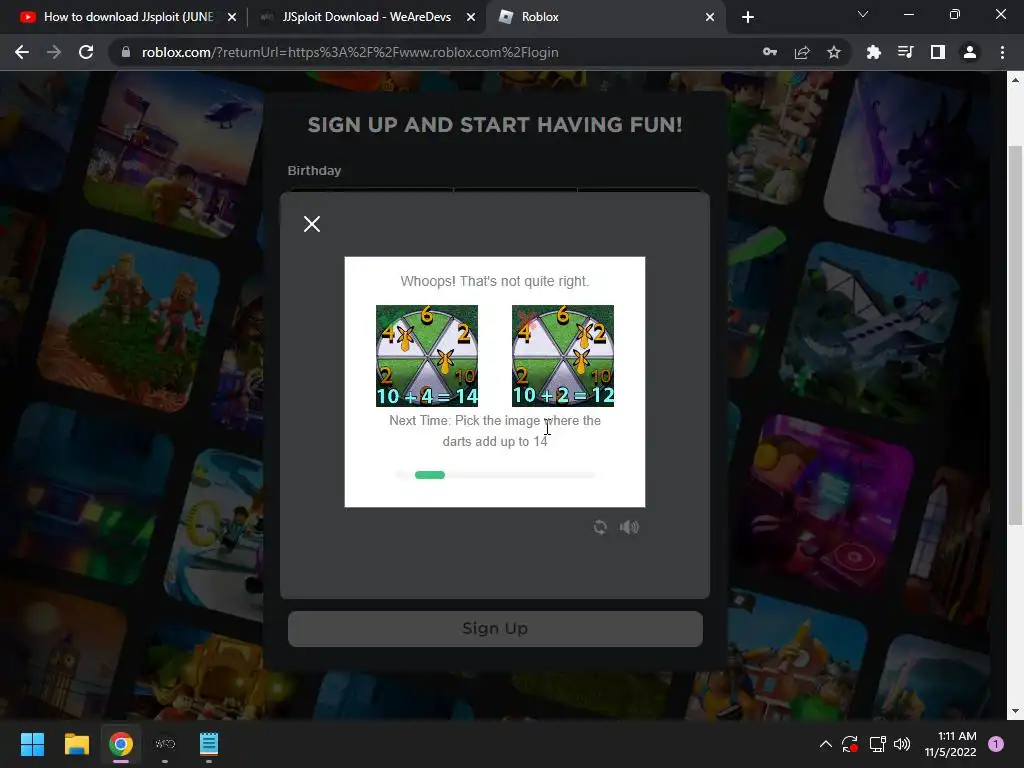1024x768 pixels.
Task: Open the Chrome extensions puzzle icon
Action: (873, 52)
